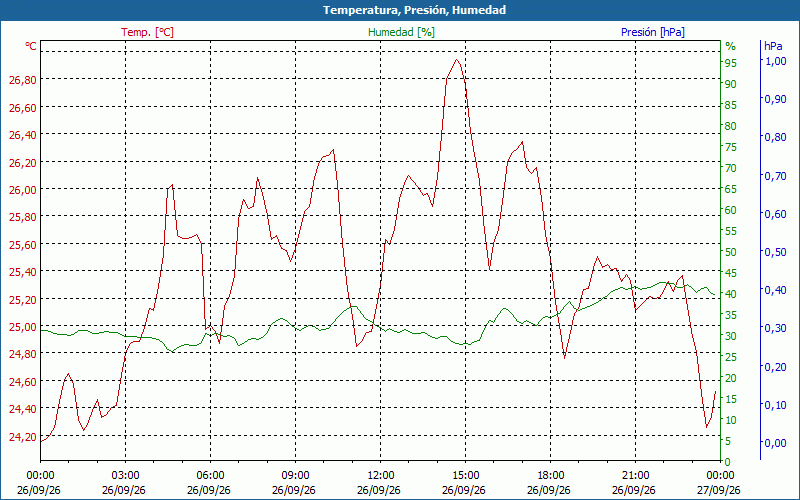
Task: Click the 21:00 time axis label
Action: [x=635, y=476]
